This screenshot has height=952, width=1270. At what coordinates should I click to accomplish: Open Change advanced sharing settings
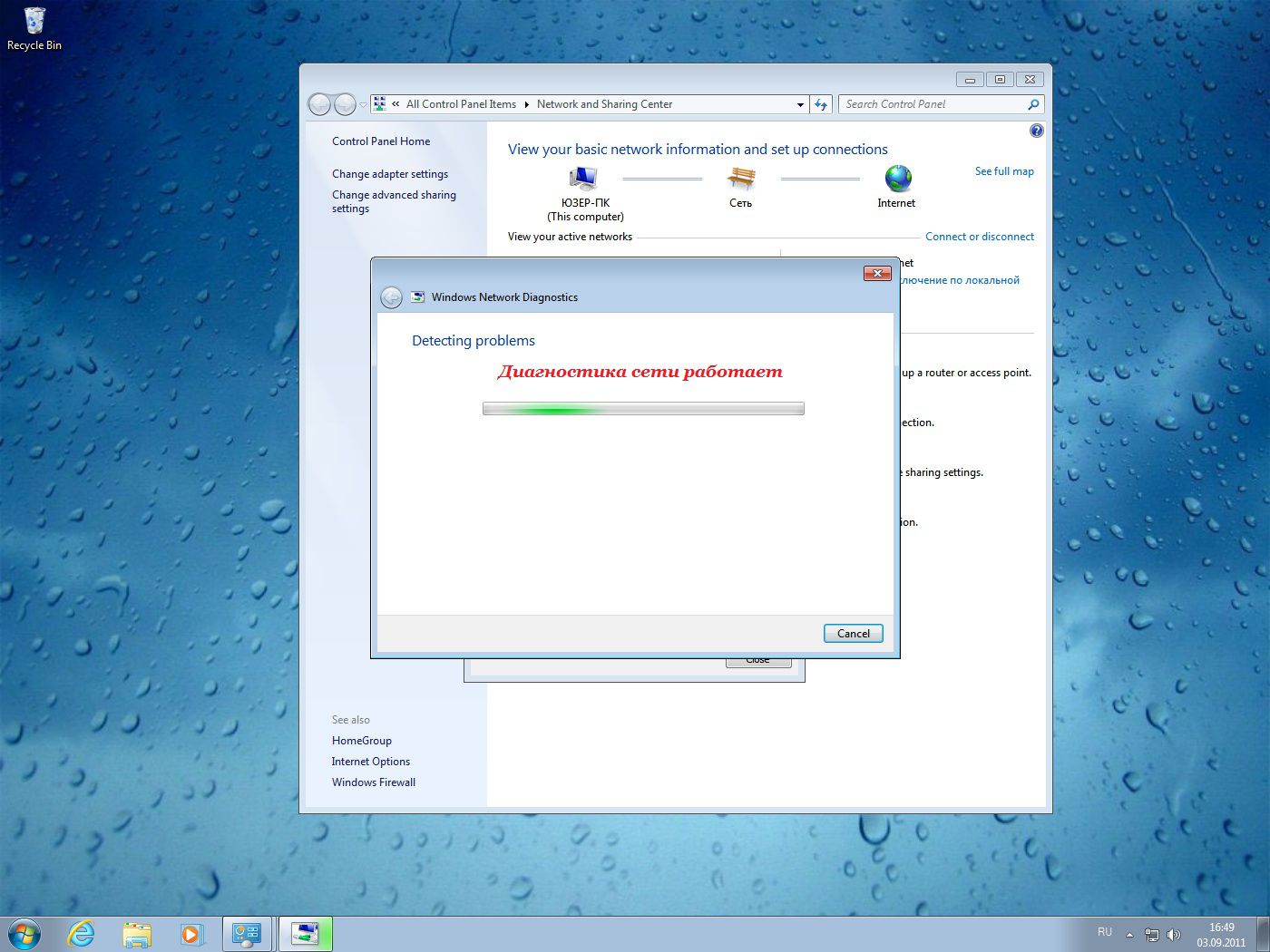pos(394,201)
